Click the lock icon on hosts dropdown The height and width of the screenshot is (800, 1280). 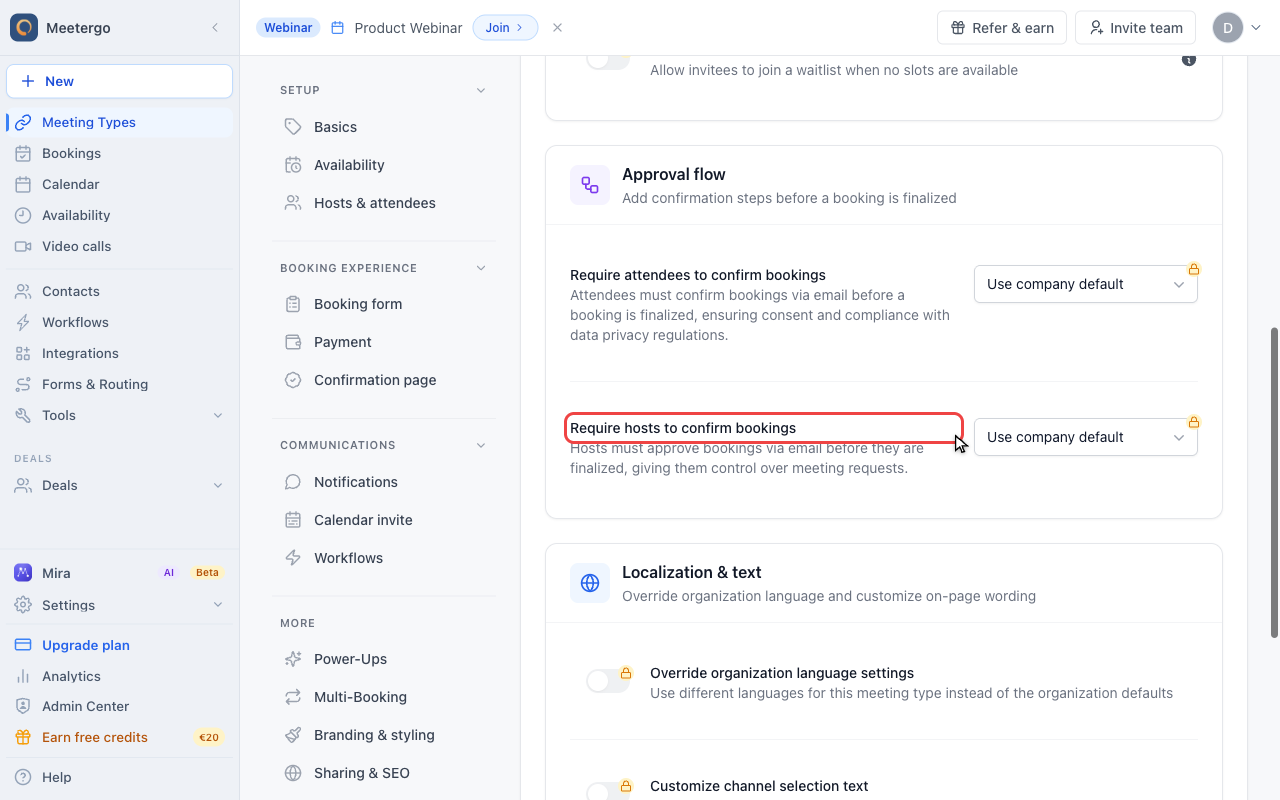[x=1193, y=422]
